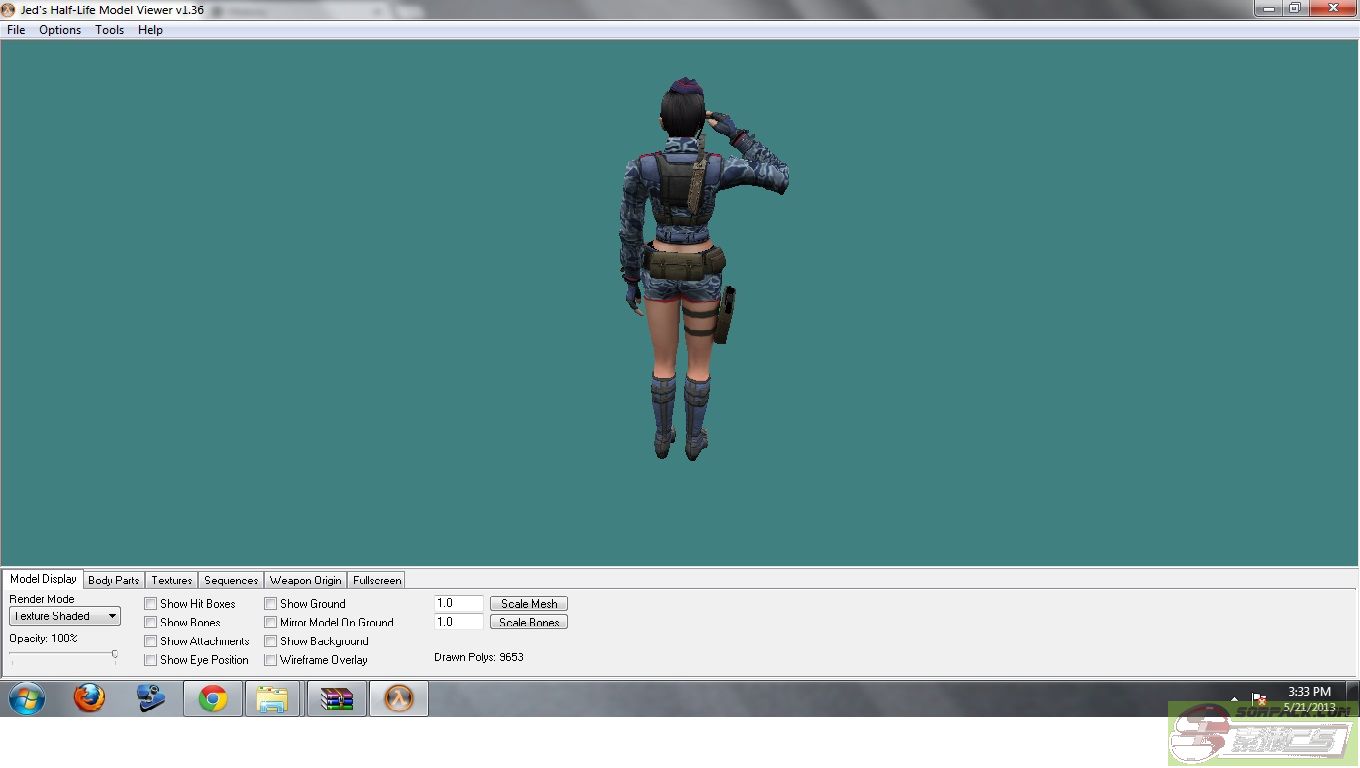Enable Mirror Model On Ground checkbox
The width and height of the screenshot is (1360, 768).
[x=271, y=622]
